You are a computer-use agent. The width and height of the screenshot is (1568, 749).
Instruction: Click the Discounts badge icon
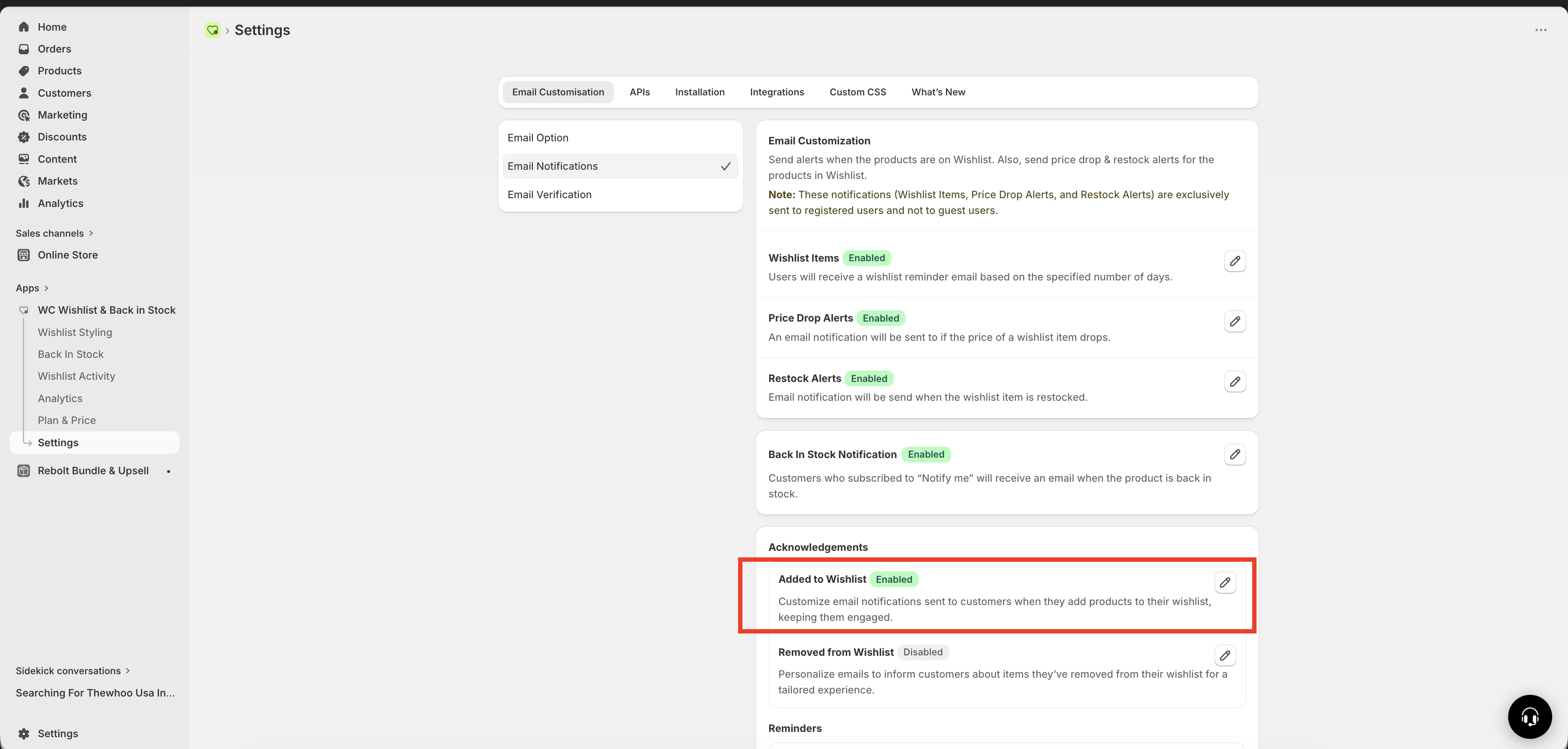pos(24,137)
